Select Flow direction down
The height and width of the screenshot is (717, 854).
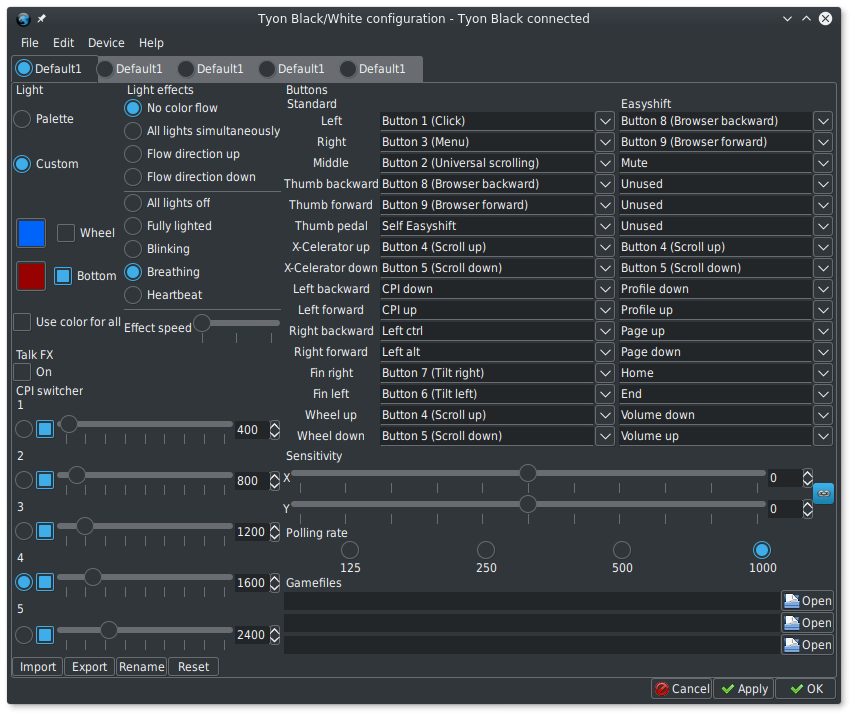click(191, 177)
